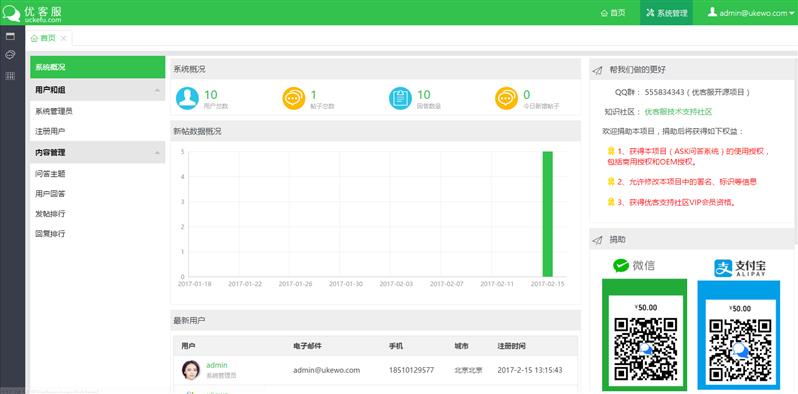The height and width of the screenshot is (394, 798).
Task: Click the blue user total icon
Action: pos(187,98)
